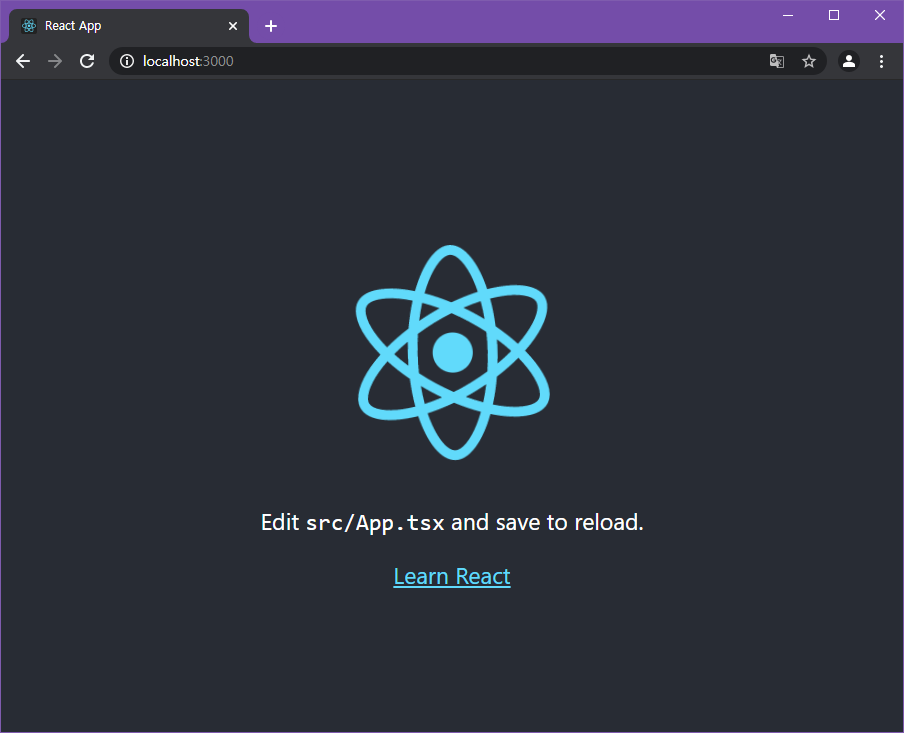904x733 pixels.
Task: Click the forward navigation arrow
Action: click(55, 61)
